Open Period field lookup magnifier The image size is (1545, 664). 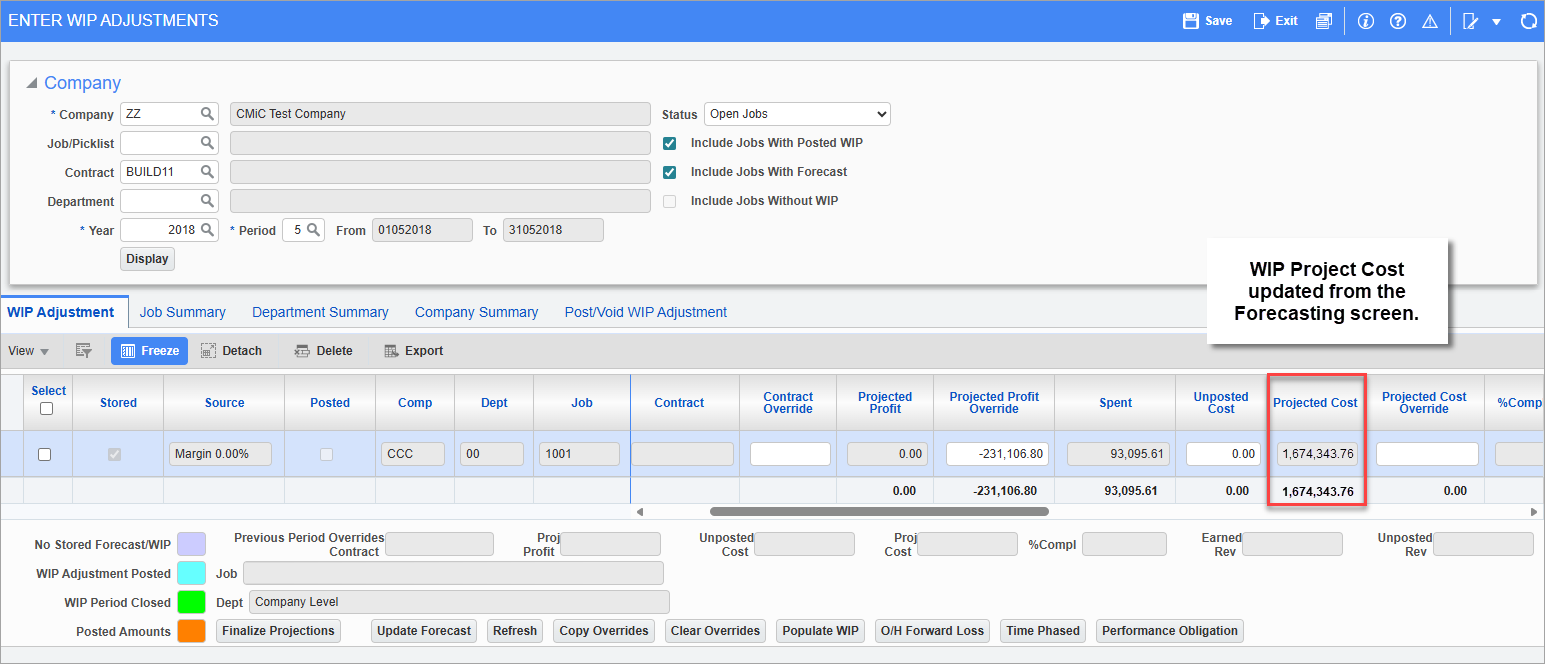[314, 230]
